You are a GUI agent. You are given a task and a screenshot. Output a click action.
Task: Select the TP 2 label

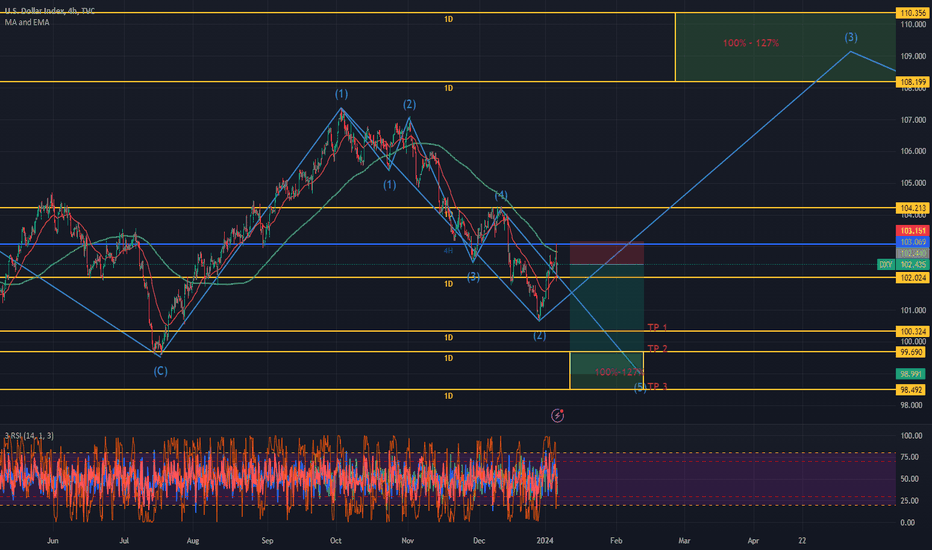(657, 348)
